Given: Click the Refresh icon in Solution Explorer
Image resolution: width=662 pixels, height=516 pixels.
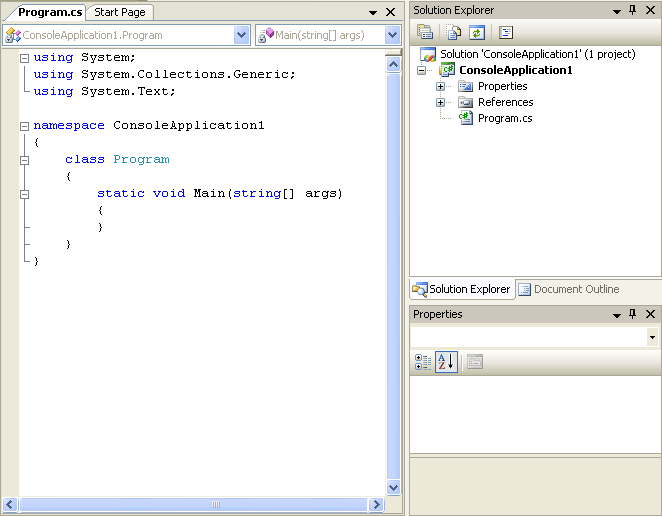Looking at the screenshot, I should pyautogui.click(x=477, y=32).
